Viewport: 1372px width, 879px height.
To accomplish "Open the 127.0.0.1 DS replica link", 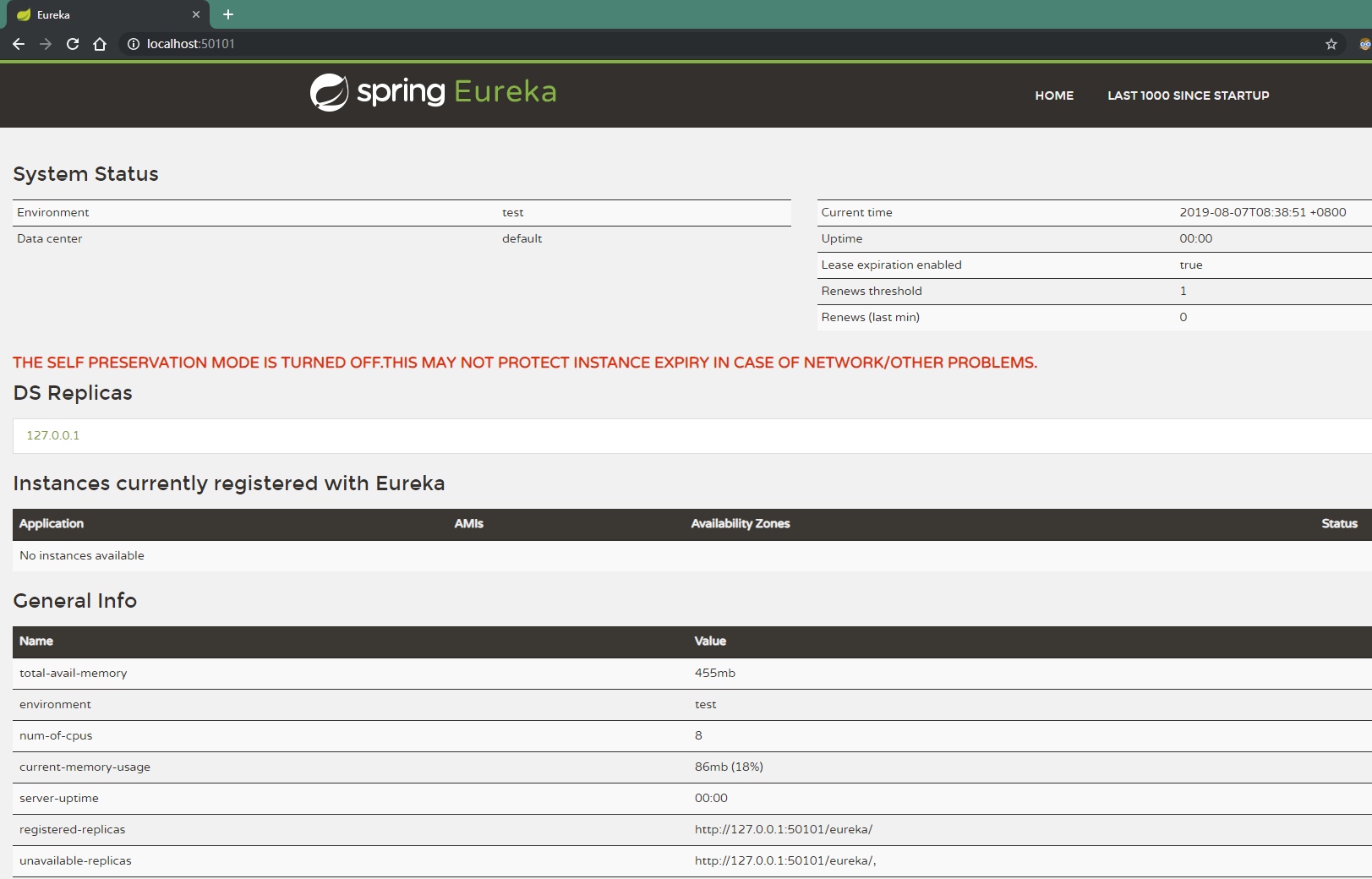I will [53, 435].
